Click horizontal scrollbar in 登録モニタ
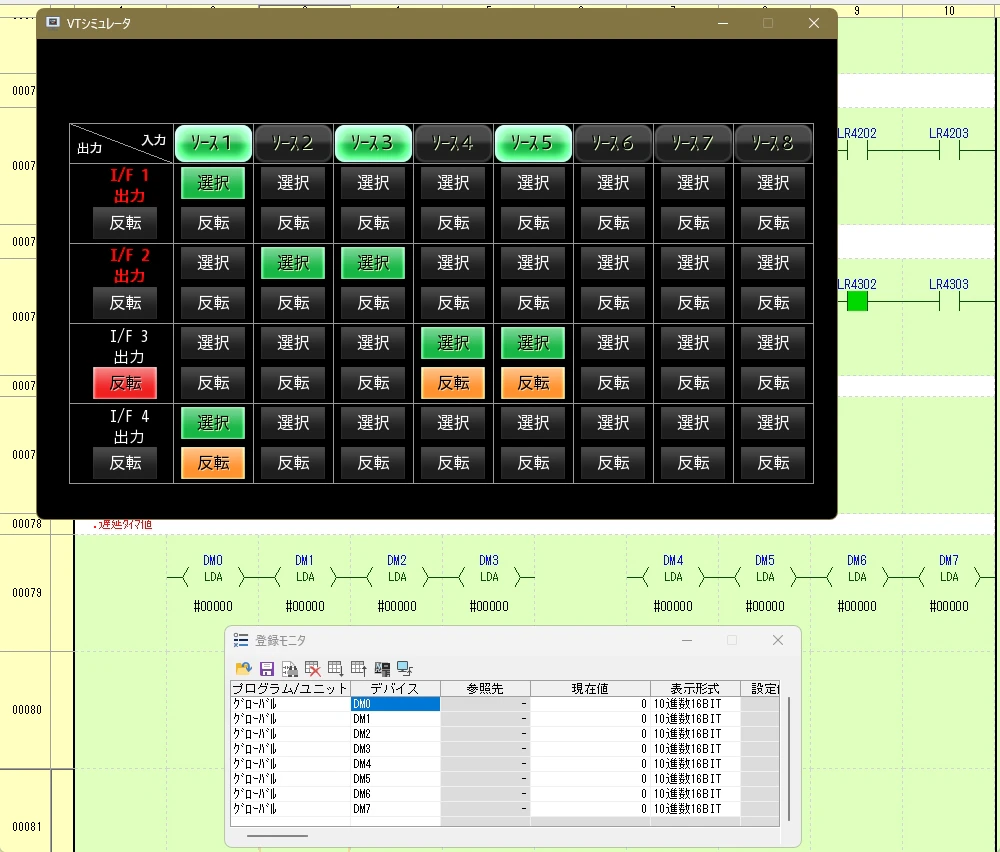1000x852 pixels. pyautogui.click(x=277, y=835)
